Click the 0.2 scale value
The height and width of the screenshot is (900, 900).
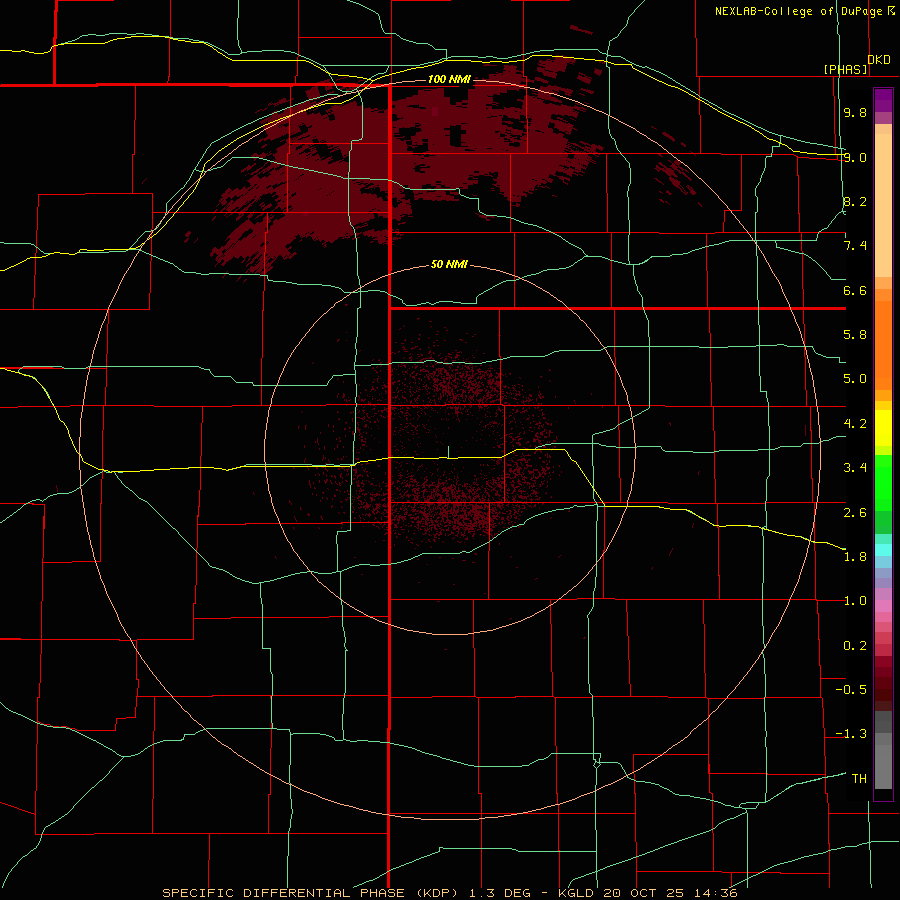pos(855,645)
